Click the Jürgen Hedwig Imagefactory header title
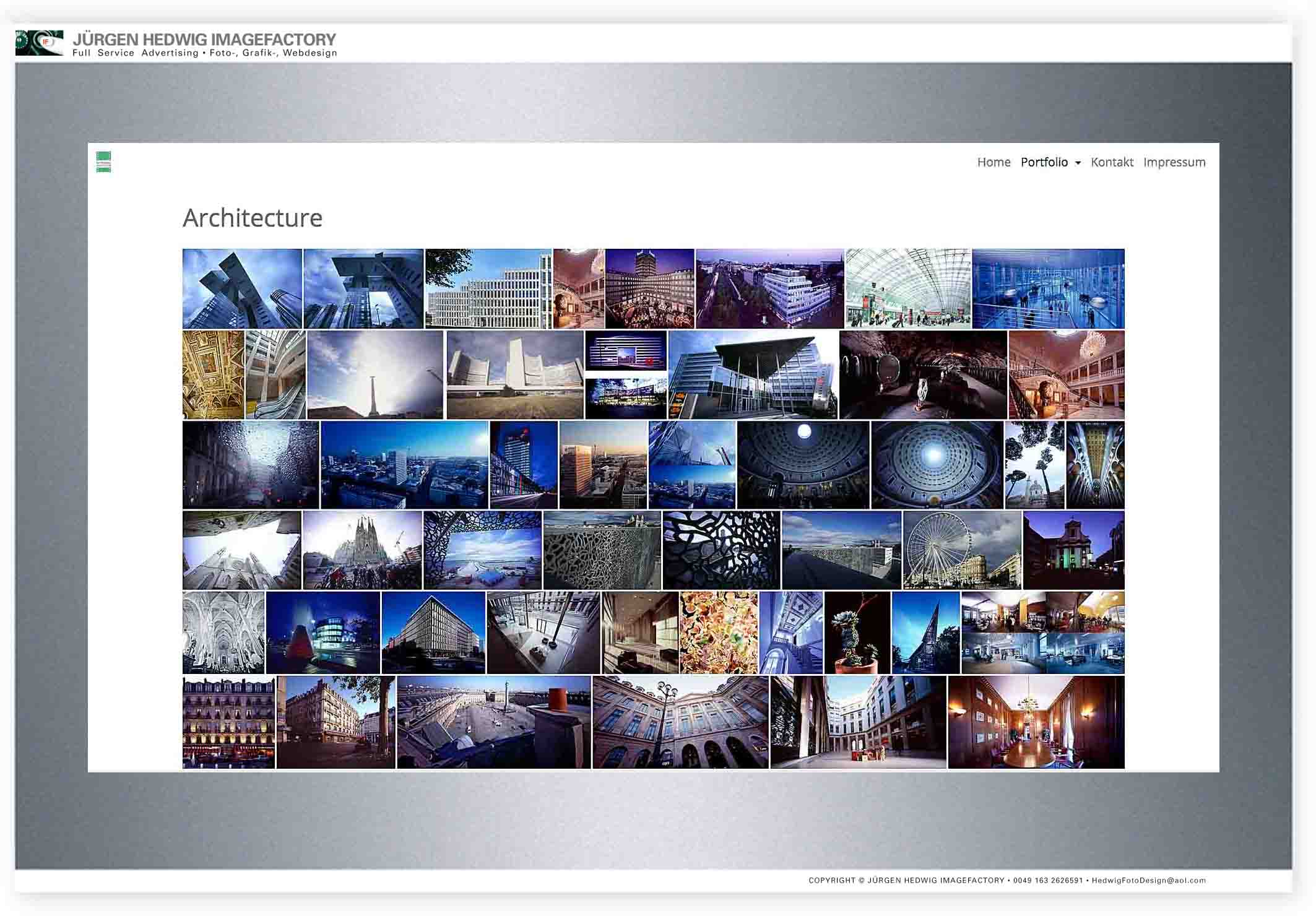The height and width of the screenshot is (916, 1316). [x=204, y=40]
